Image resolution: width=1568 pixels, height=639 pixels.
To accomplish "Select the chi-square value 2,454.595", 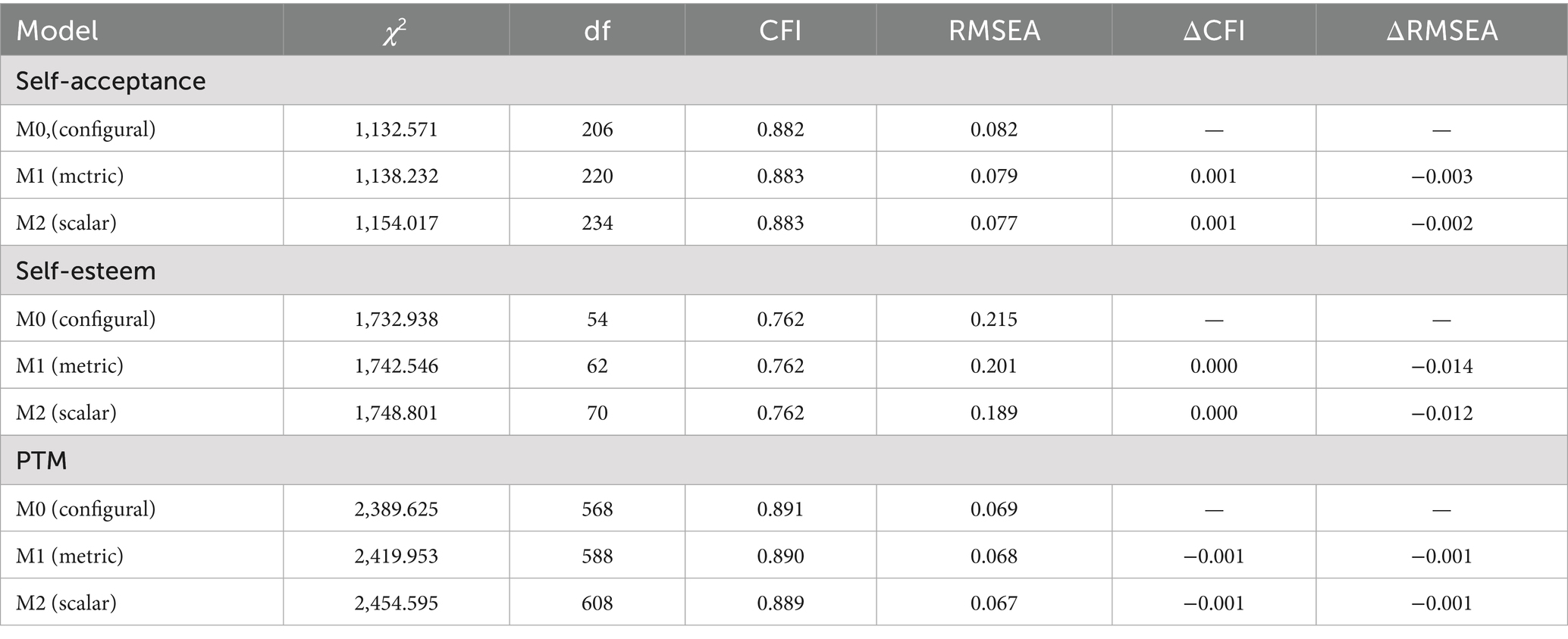I will [x=396, y=603].
